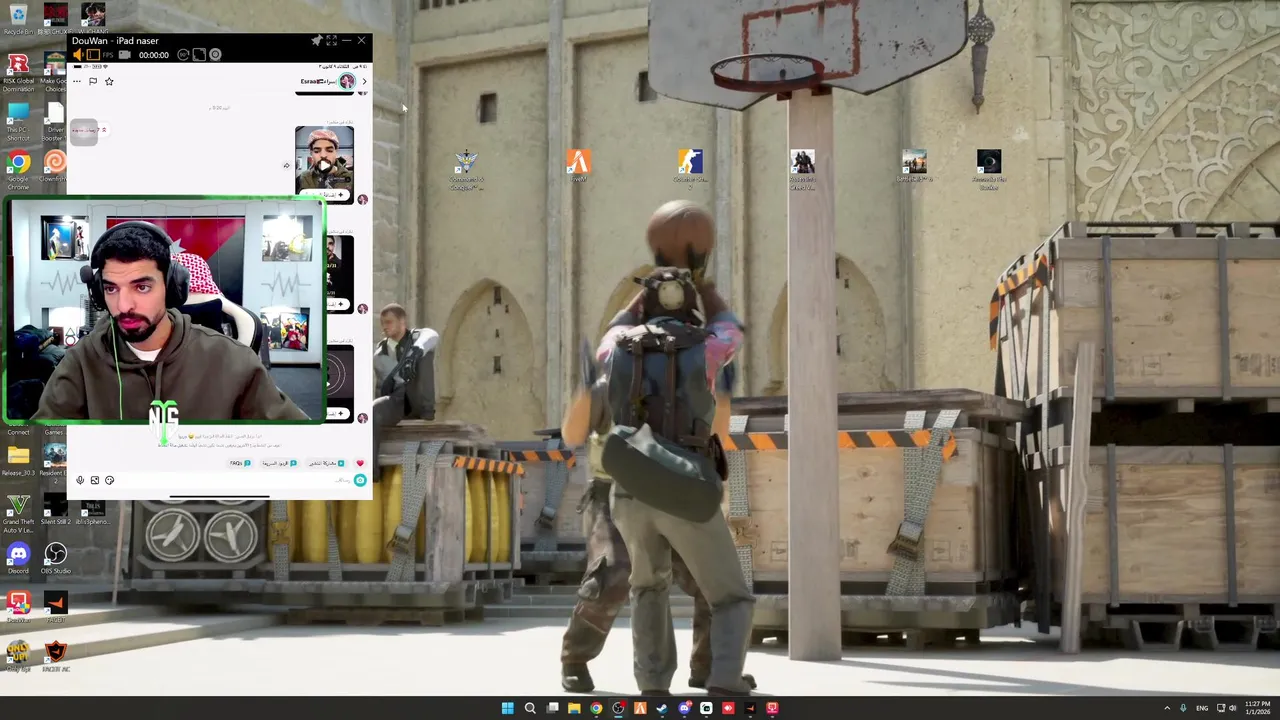Open Recycle Bin desktop icon
This screenshot has height=720, width=1280.
click(18, 19)
